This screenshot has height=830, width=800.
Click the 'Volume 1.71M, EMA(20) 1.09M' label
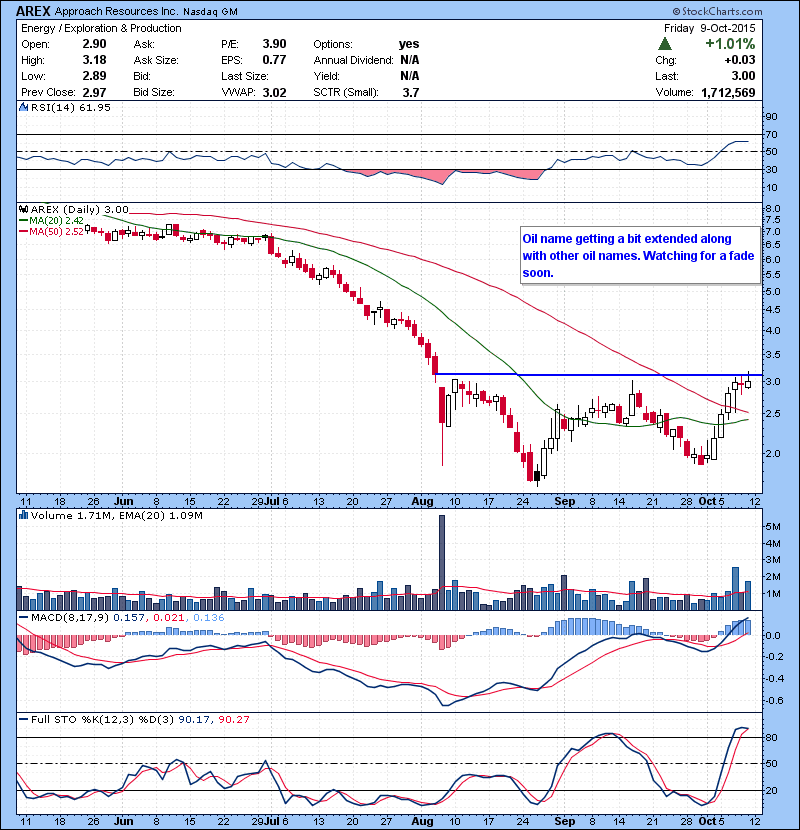click(116, 515)
